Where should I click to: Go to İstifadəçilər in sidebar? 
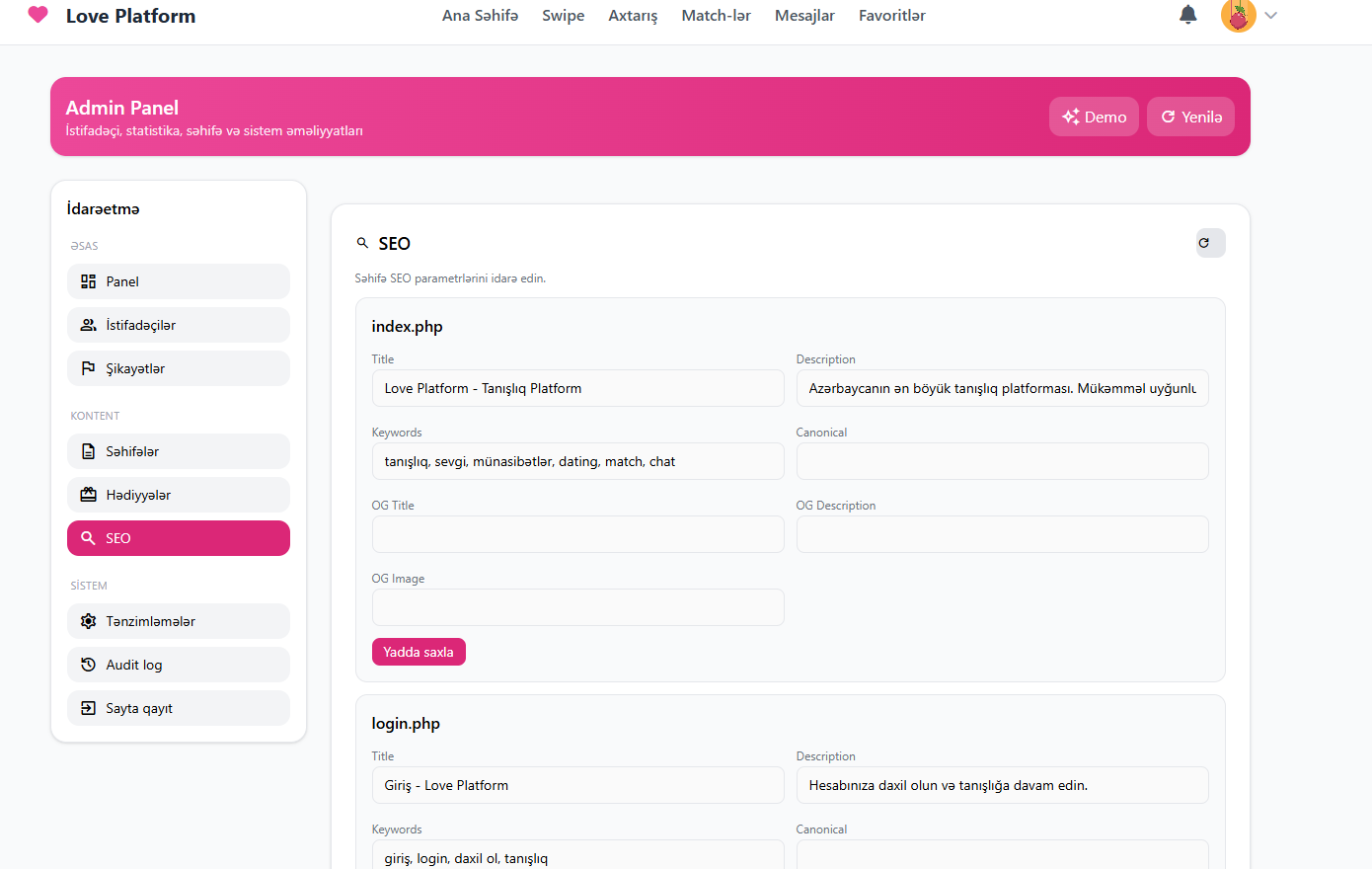pos(179,325)
